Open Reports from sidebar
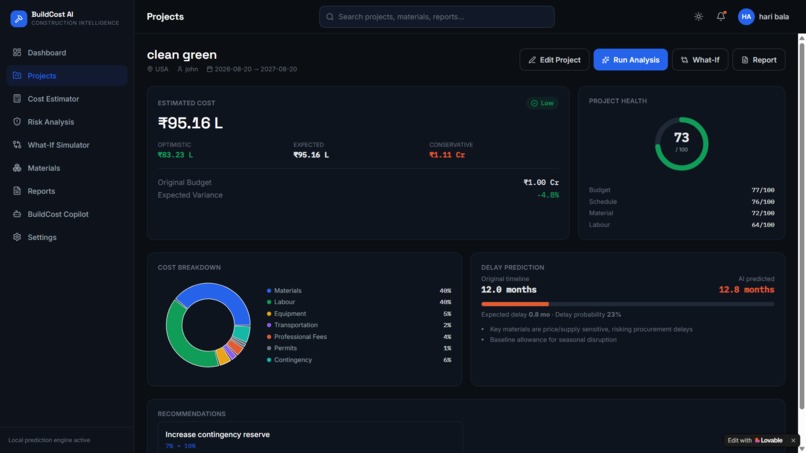The height and width of the screenshot is (453, 806). tap(67, 191)
